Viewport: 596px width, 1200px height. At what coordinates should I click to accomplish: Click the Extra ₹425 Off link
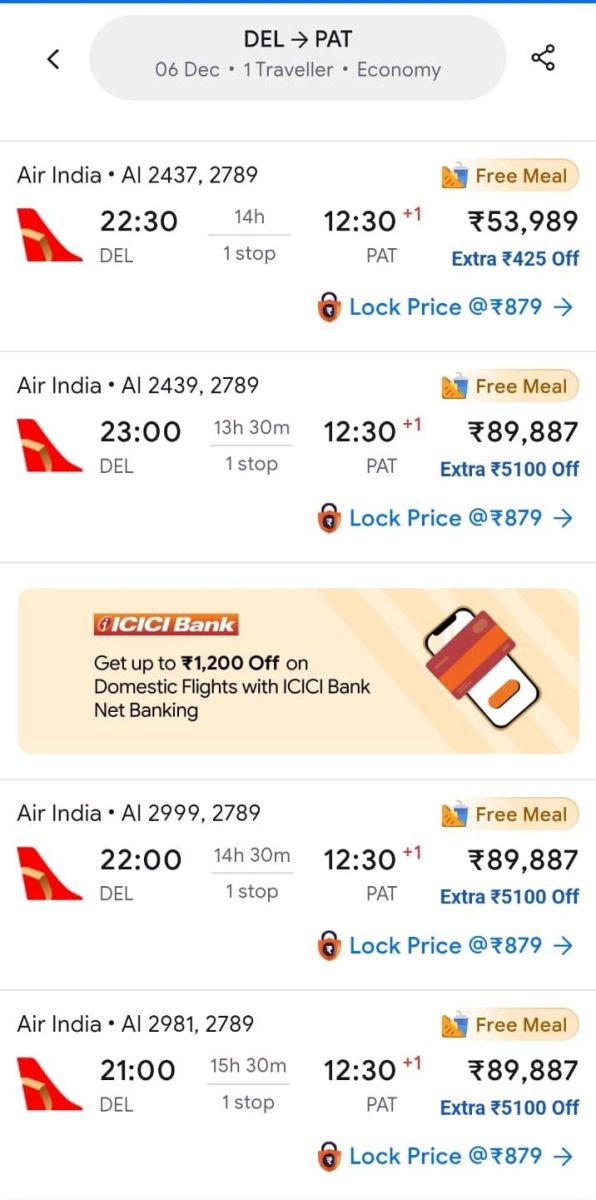pos(514,258)
